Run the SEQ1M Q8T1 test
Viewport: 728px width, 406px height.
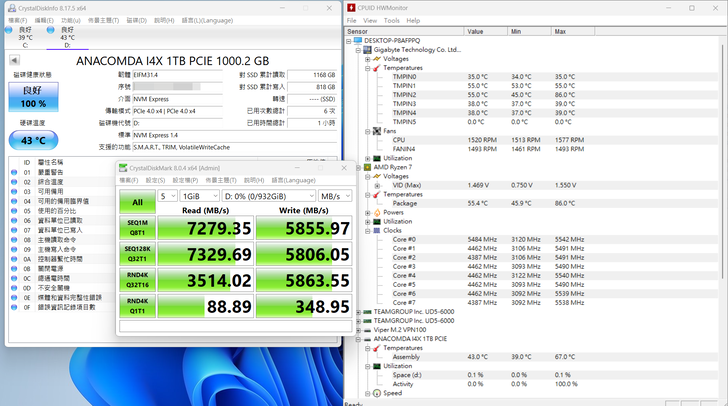pyautogui.click(x=137, y=229)
